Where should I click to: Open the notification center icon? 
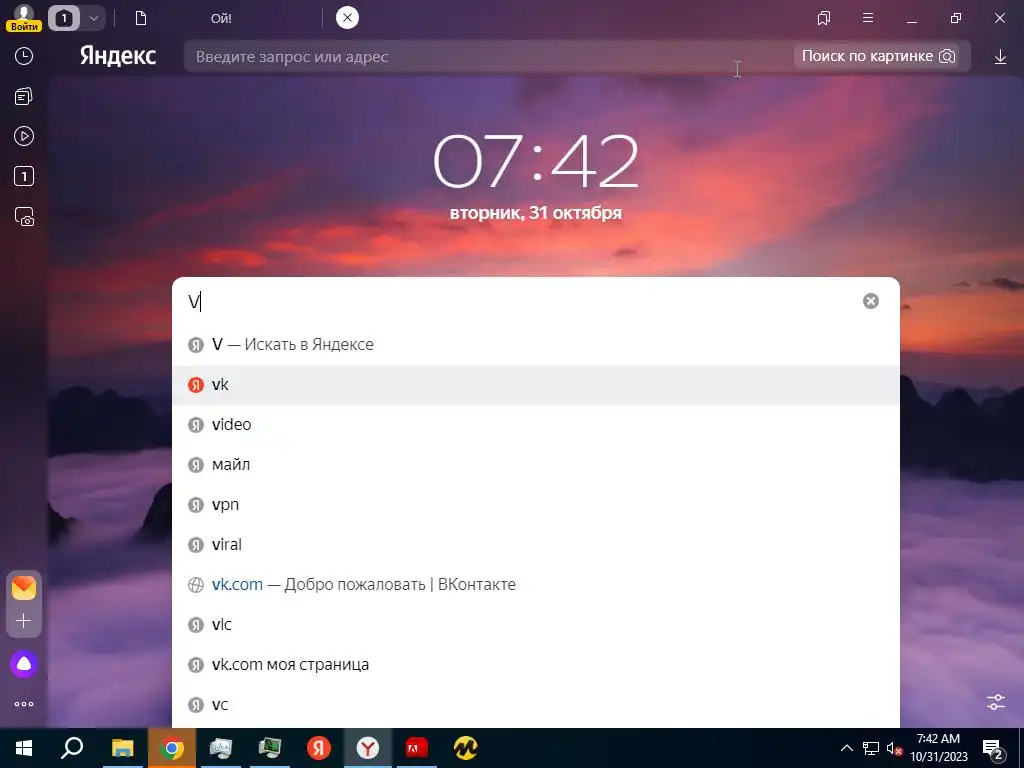point(993,749)
